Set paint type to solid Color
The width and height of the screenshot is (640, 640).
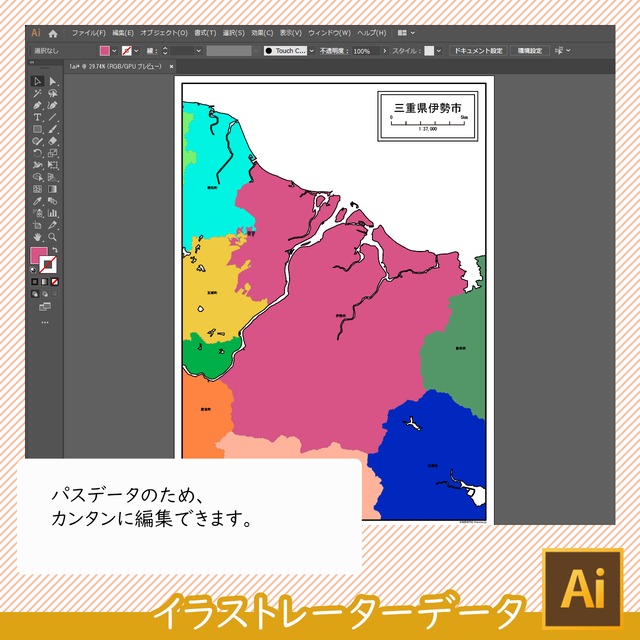point(35,282)
